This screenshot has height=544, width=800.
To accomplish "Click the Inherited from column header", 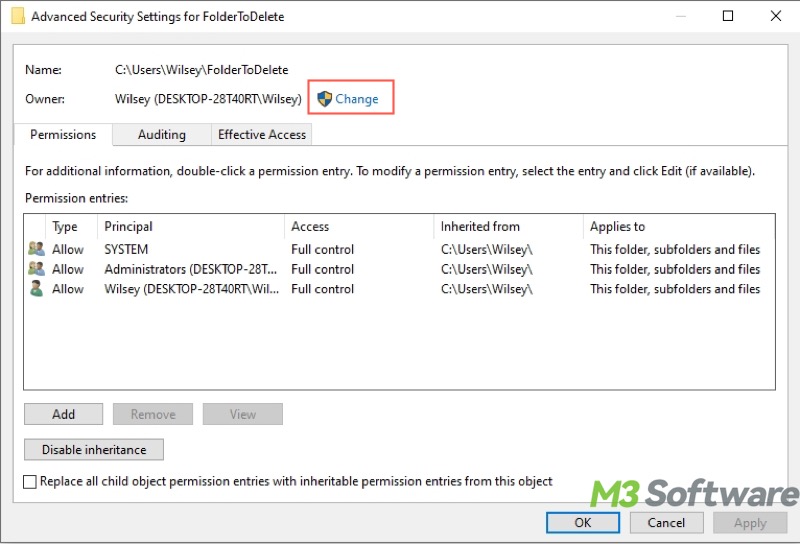I will pyautogui.click(x=509, y=226).
